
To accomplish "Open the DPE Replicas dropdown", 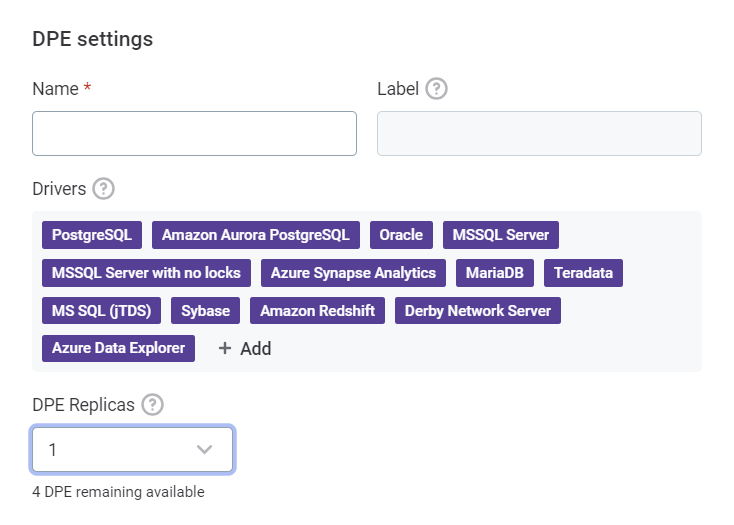I will (133, 450).
